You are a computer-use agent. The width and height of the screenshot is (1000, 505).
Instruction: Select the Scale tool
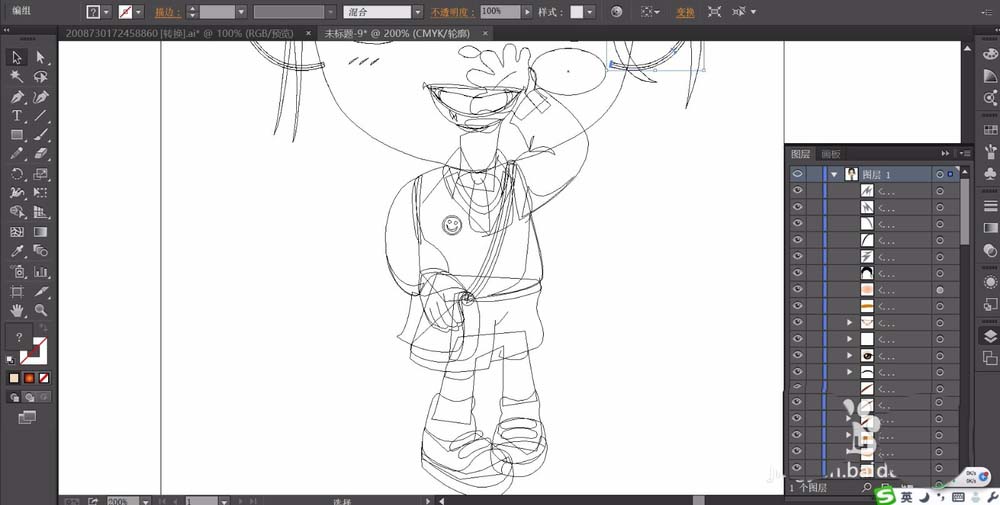(x=40, y=173)
